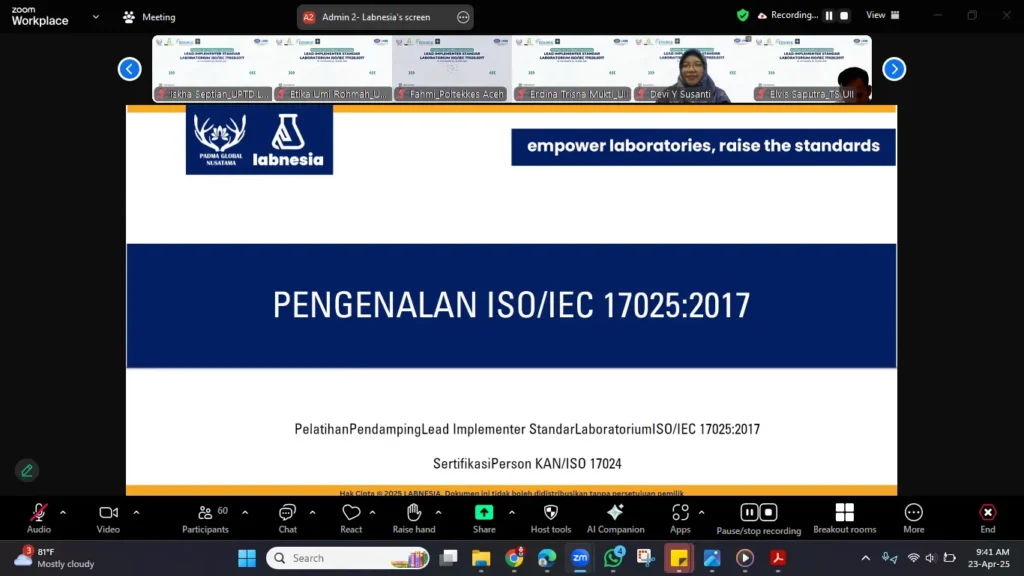Select Fahmi_Poltekkes Aceh video thumbnail
The width and height of the screenshot is (1024, 576).
point(452,69)
